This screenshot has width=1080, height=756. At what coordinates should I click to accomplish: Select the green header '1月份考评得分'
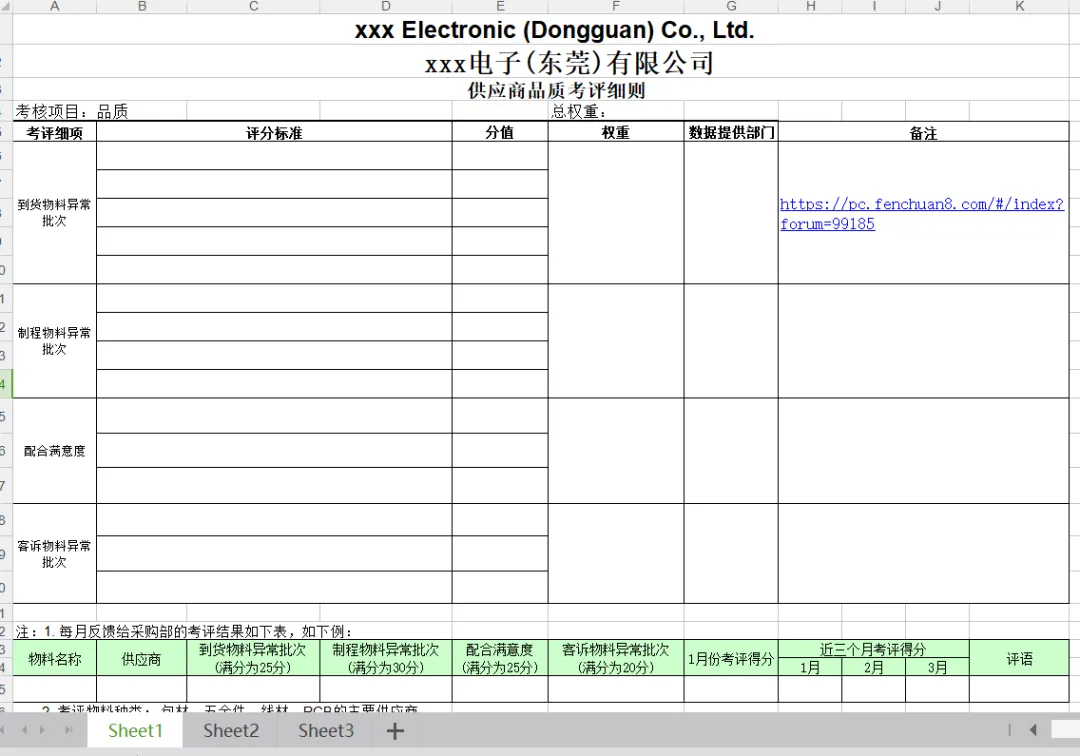[x=731, y=659]
